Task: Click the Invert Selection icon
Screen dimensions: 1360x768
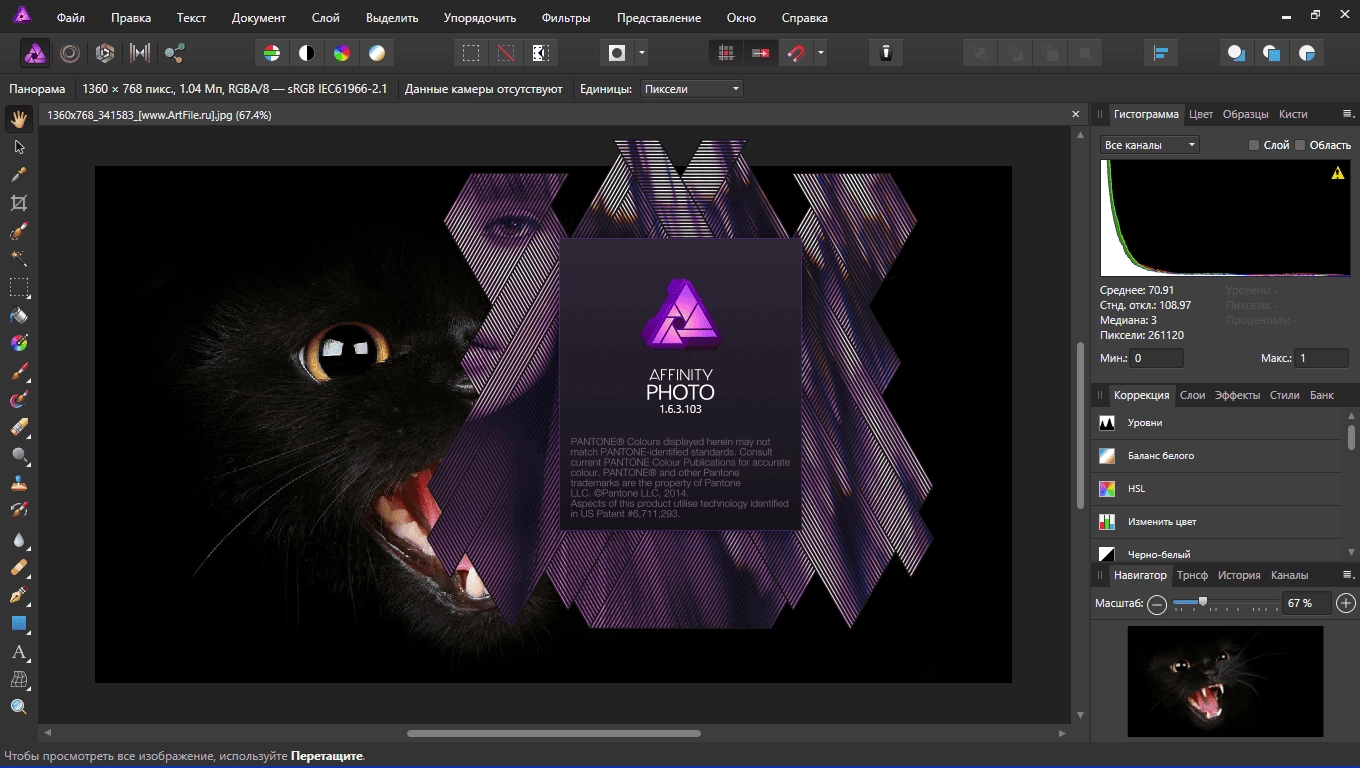Action: coord(541,53)
